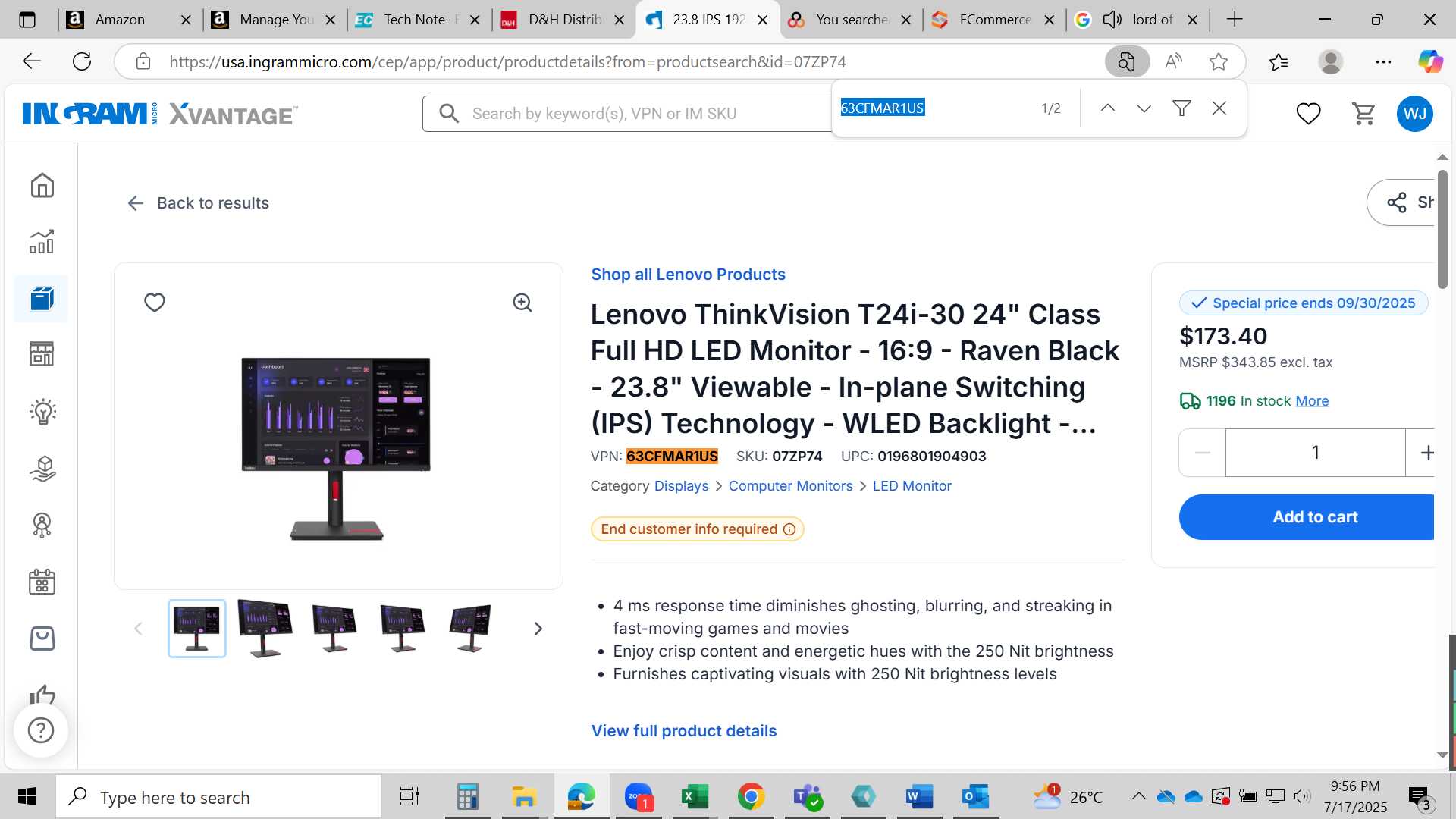Screen dimensions: 1456x819
Task: Open the Home icon in left sidebar
Action: (42, 185)
